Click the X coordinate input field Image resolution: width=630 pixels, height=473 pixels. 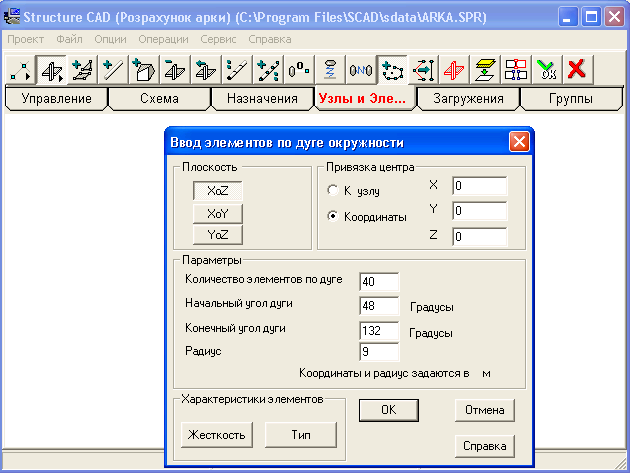click(480, 186)
